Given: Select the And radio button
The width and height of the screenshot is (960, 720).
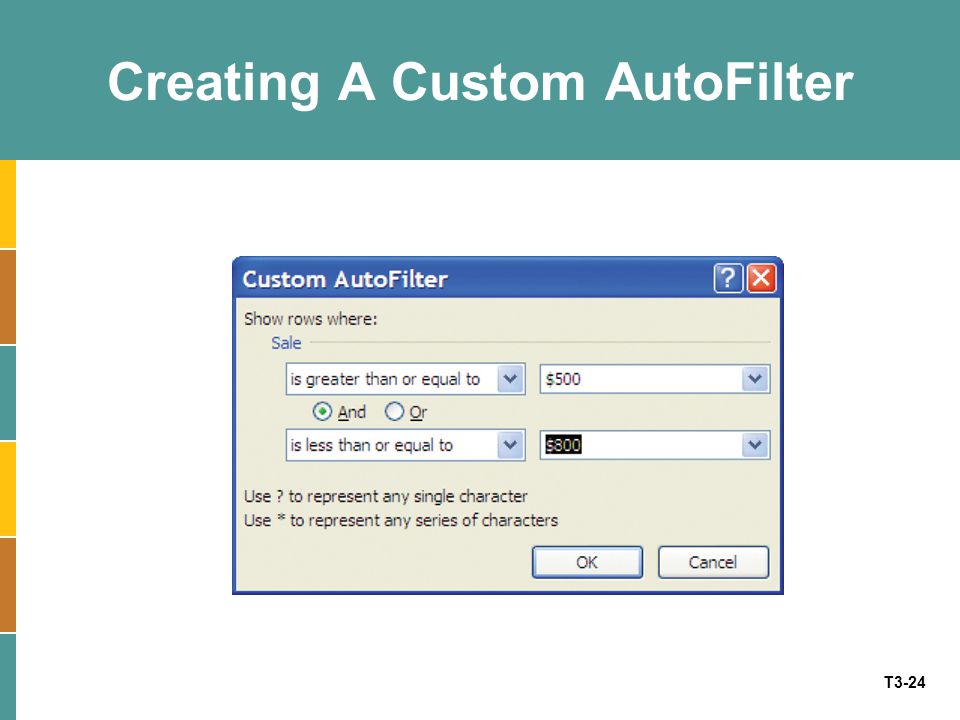Looking at the screenshot, I should [323, 411].
